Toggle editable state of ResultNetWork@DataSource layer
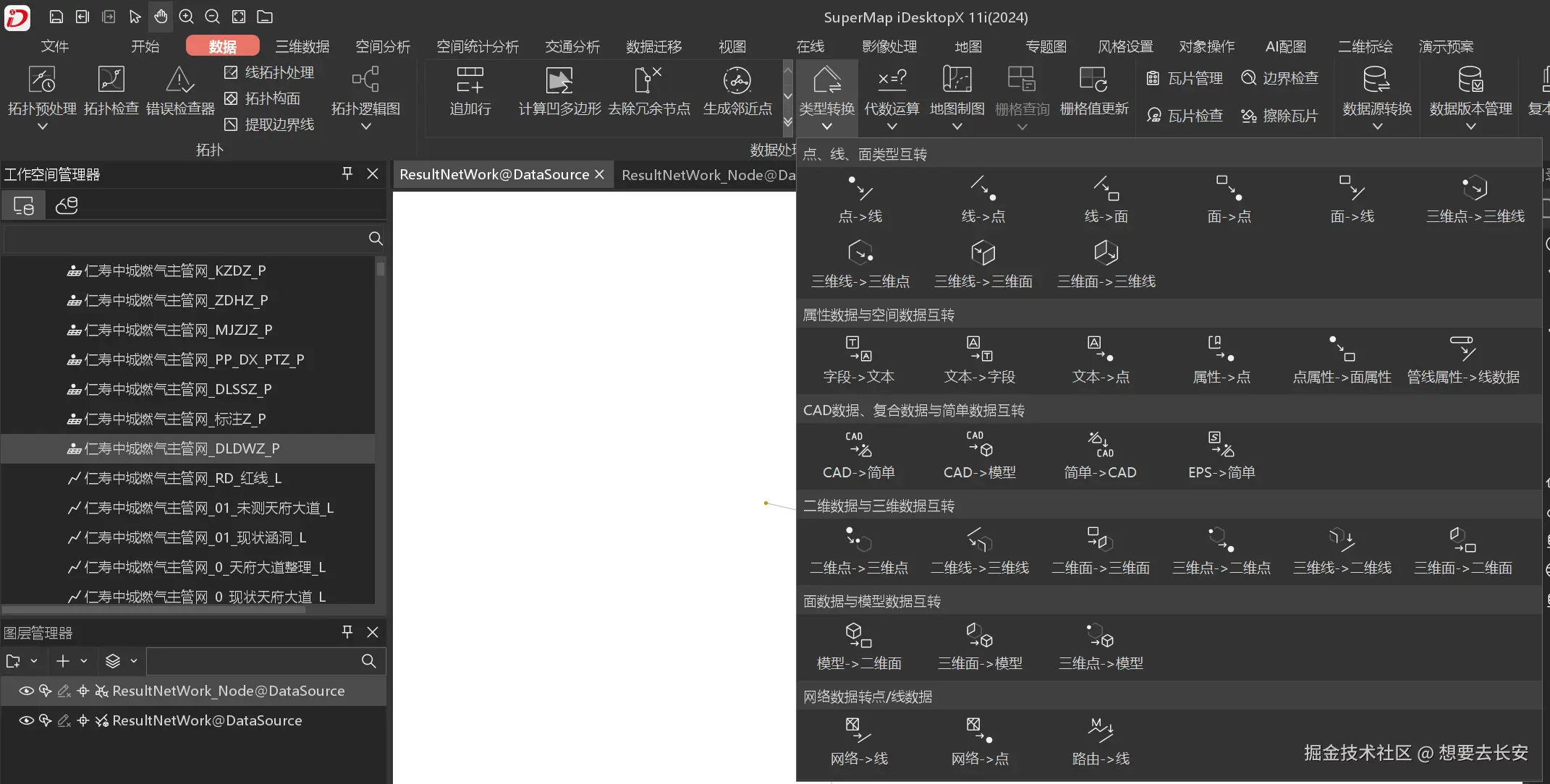The width and height of the screenshot is (1550, 784). point(64,720)
